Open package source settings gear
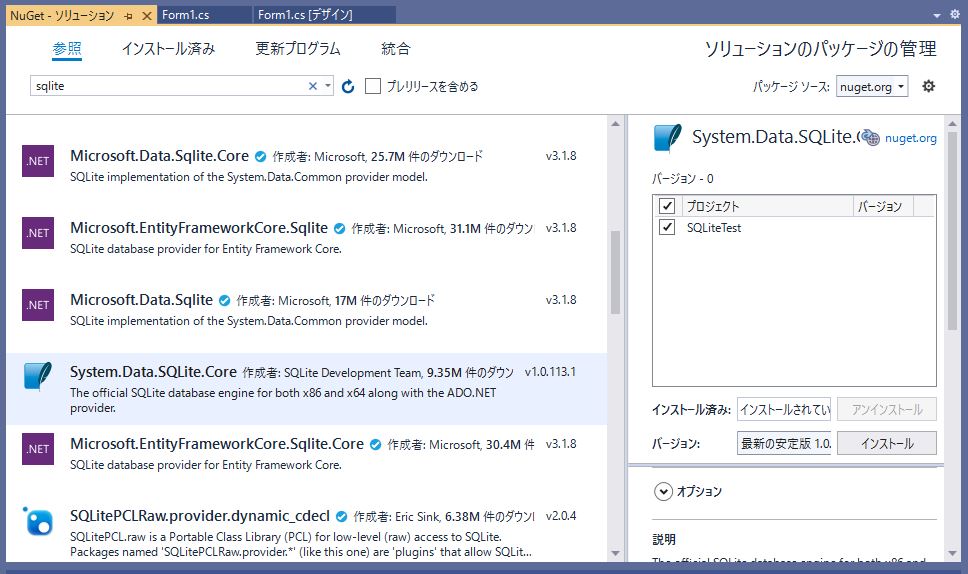 (x=928, y=86)
